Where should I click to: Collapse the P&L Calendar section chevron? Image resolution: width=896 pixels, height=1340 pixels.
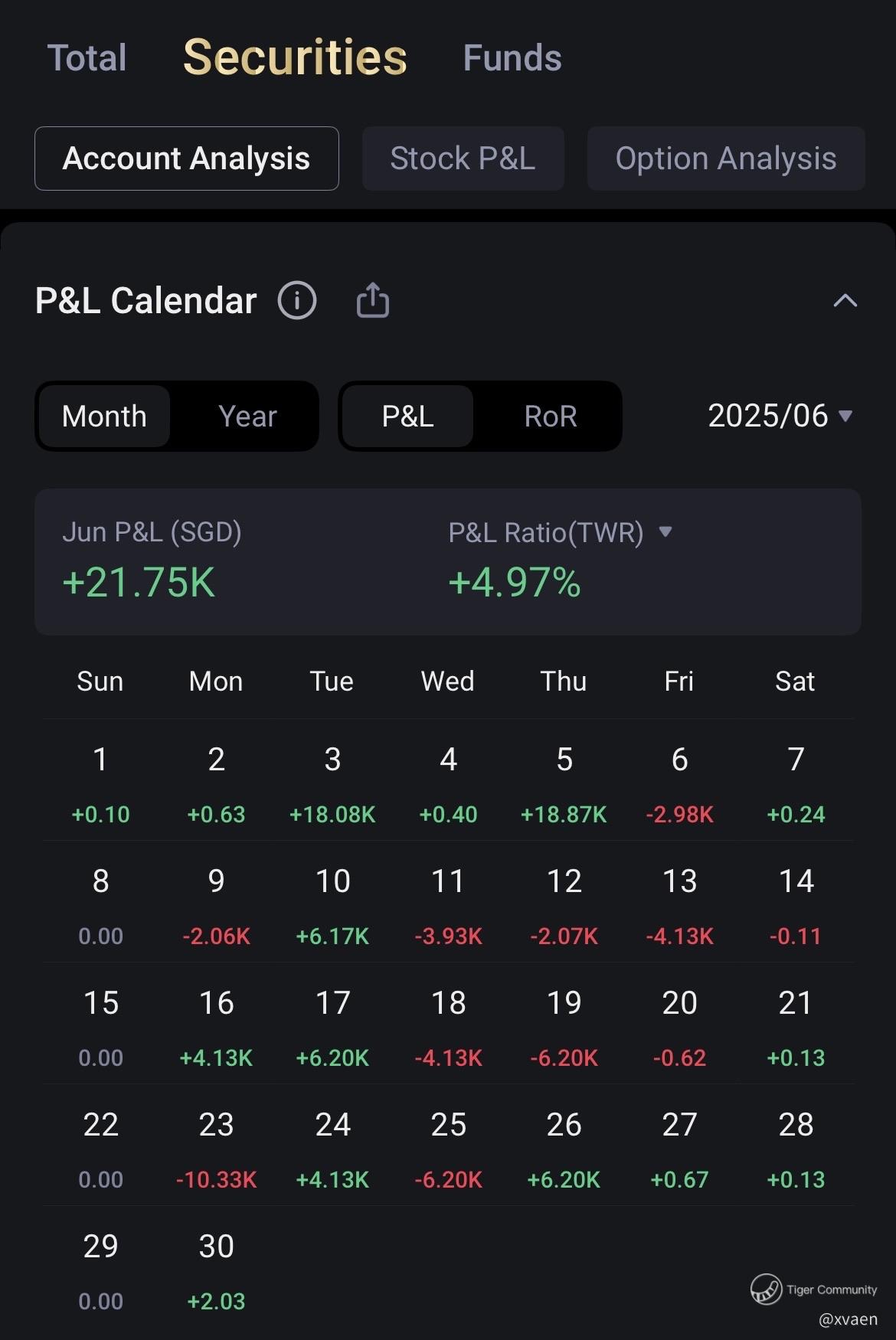[845, 300]
